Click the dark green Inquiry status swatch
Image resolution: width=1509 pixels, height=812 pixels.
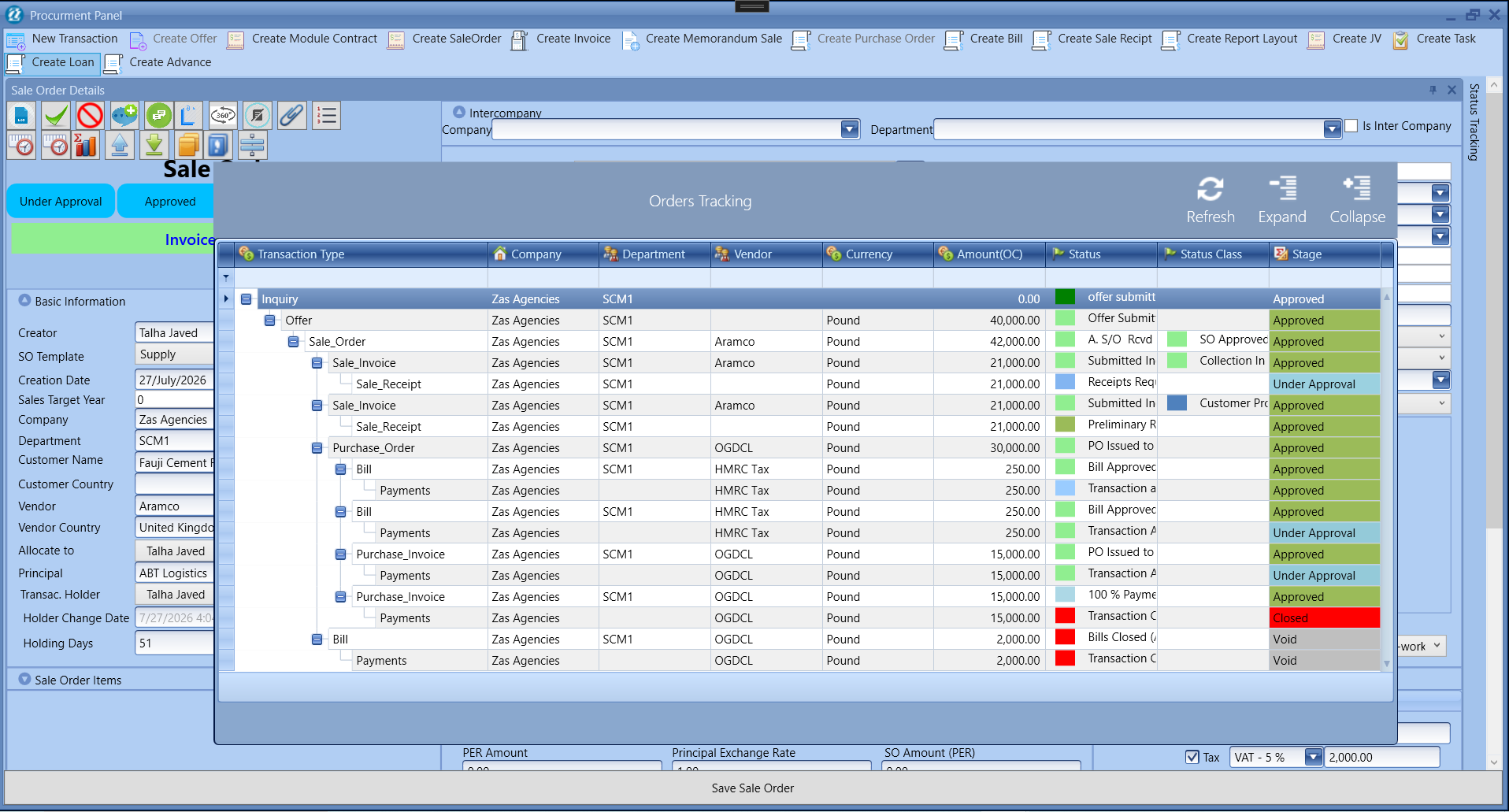[1065, 297]
